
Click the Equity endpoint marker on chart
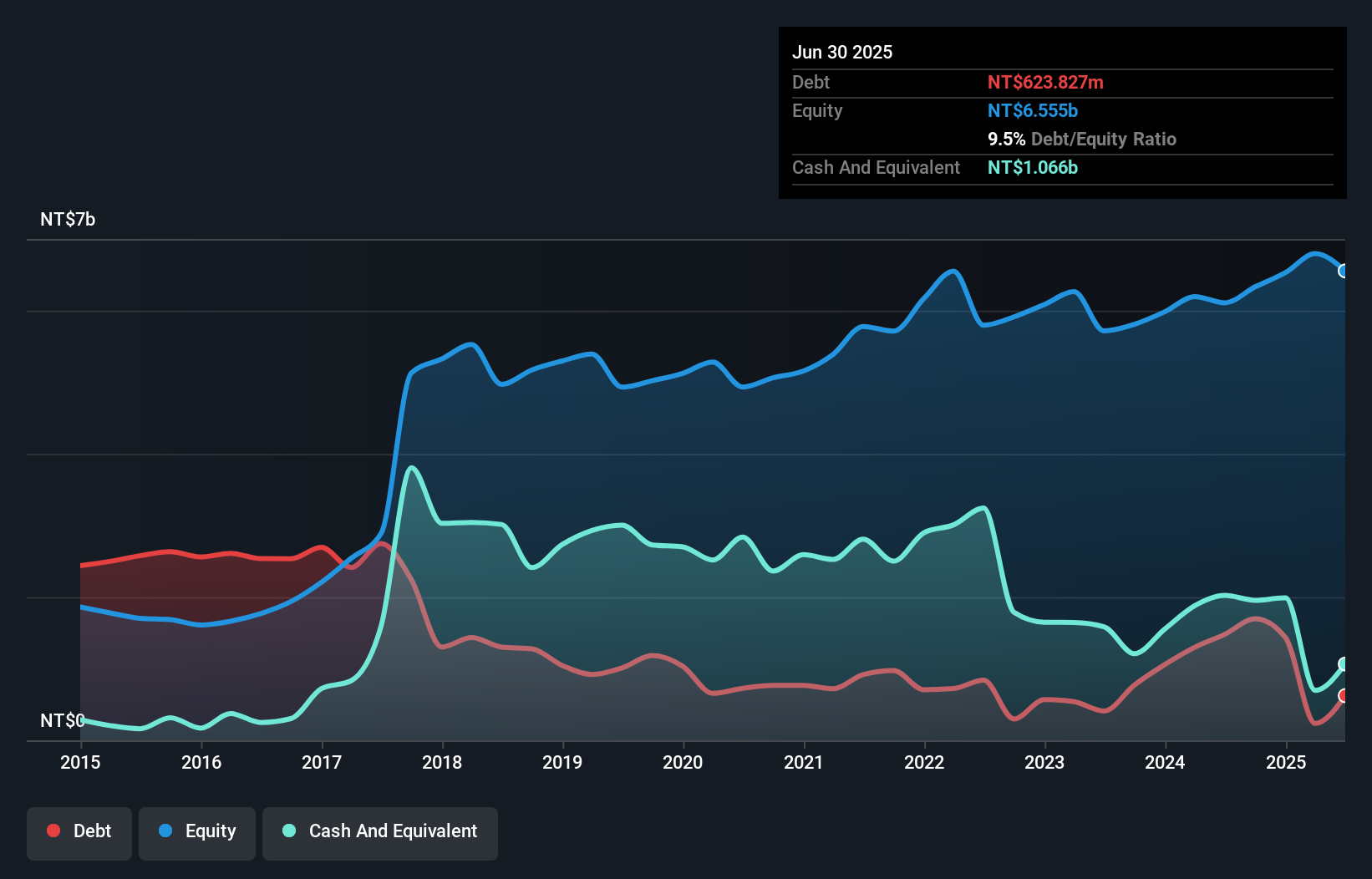[1344, 271]
